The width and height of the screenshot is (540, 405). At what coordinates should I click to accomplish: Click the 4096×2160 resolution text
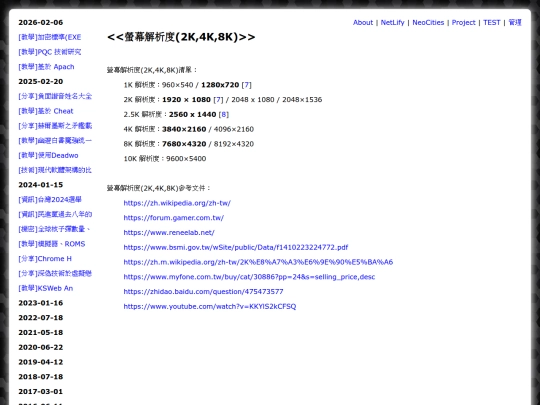(234, 129)
